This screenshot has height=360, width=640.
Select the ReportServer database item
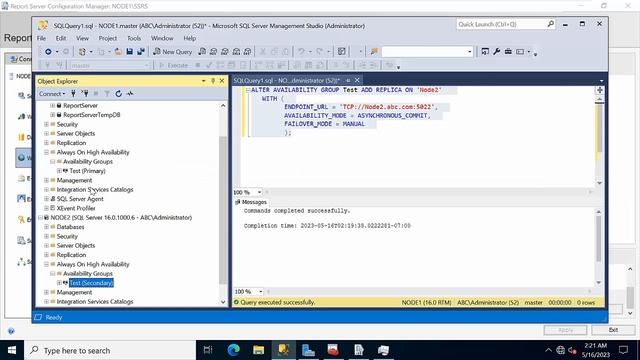point(80,105)
